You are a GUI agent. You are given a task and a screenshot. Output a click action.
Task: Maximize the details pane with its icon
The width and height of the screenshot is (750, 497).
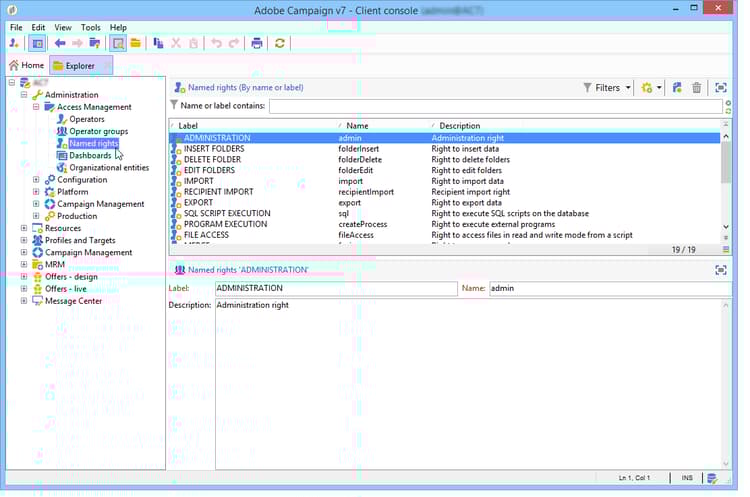720,270
